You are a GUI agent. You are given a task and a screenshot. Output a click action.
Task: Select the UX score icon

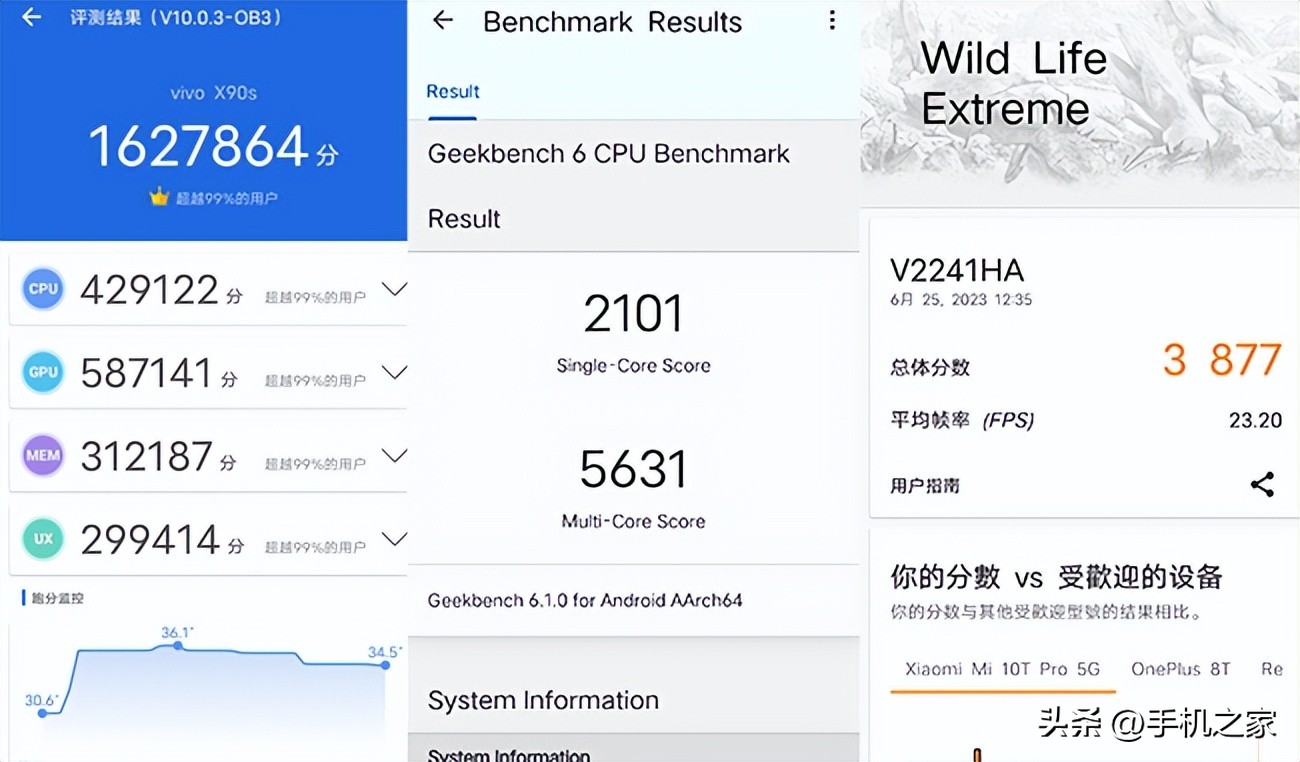pos(42,539)
